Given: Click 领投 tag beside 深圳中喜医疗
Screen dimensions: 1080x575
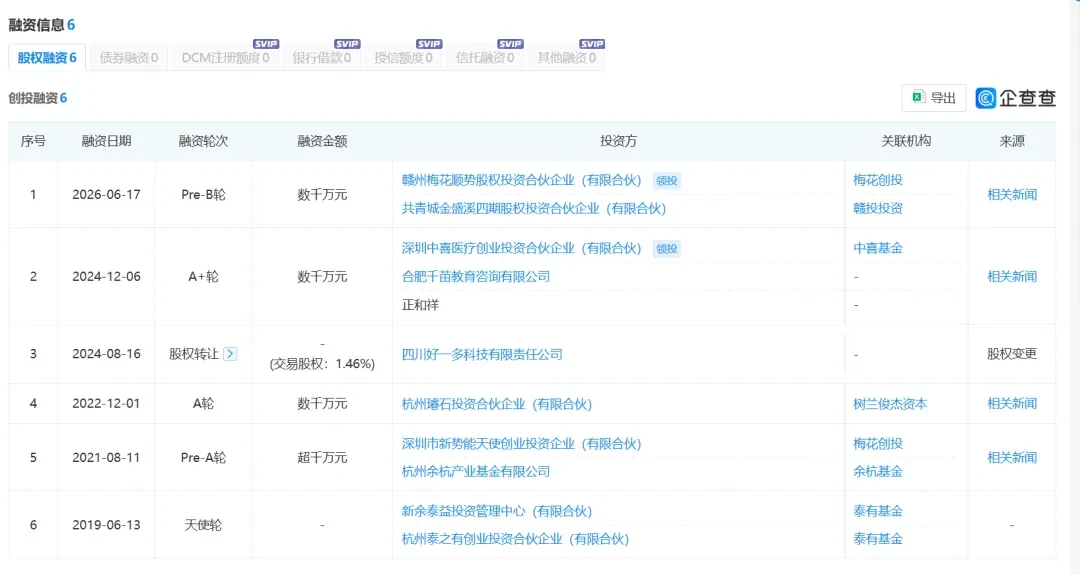Looking at the screenshot, I should tap(667, 249).
